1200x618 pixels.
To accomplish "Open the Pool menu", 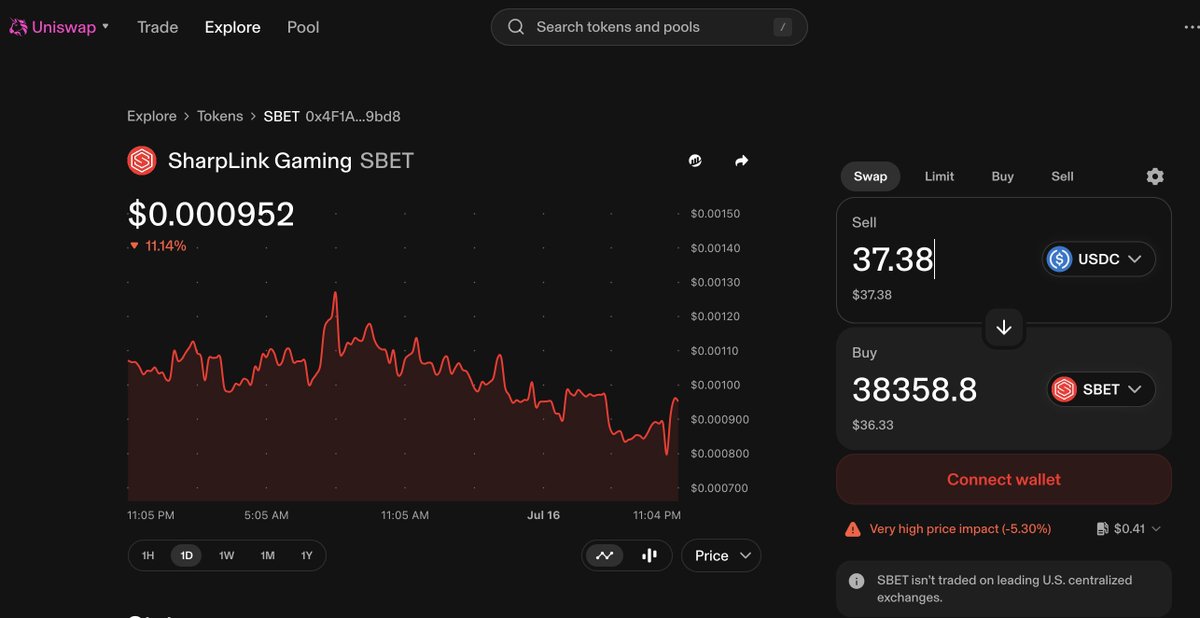I will pos(303,27).
